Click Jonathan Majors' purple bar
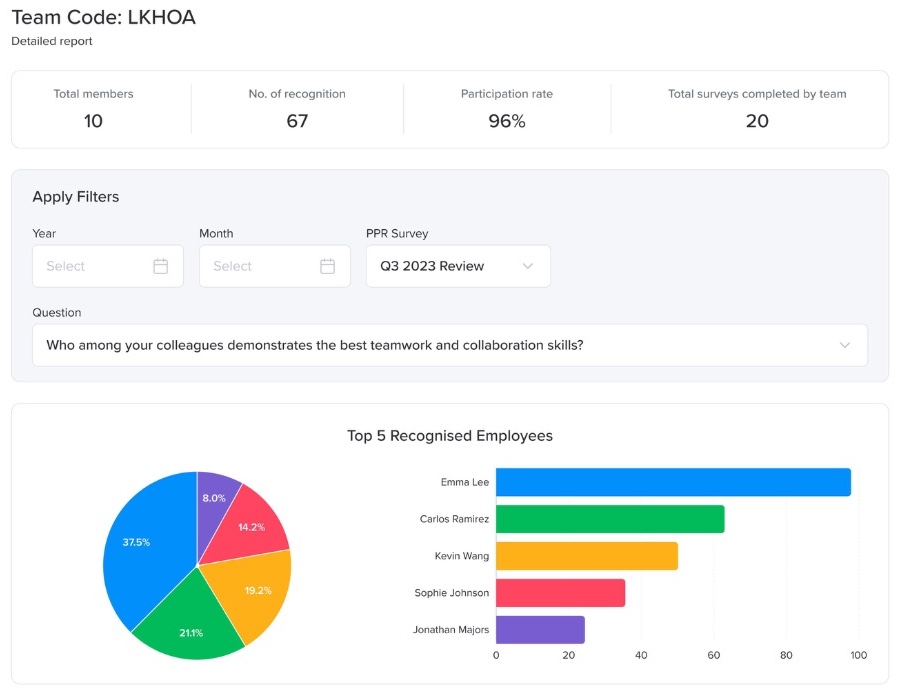900x694 pixels. [x=540, y=630]
